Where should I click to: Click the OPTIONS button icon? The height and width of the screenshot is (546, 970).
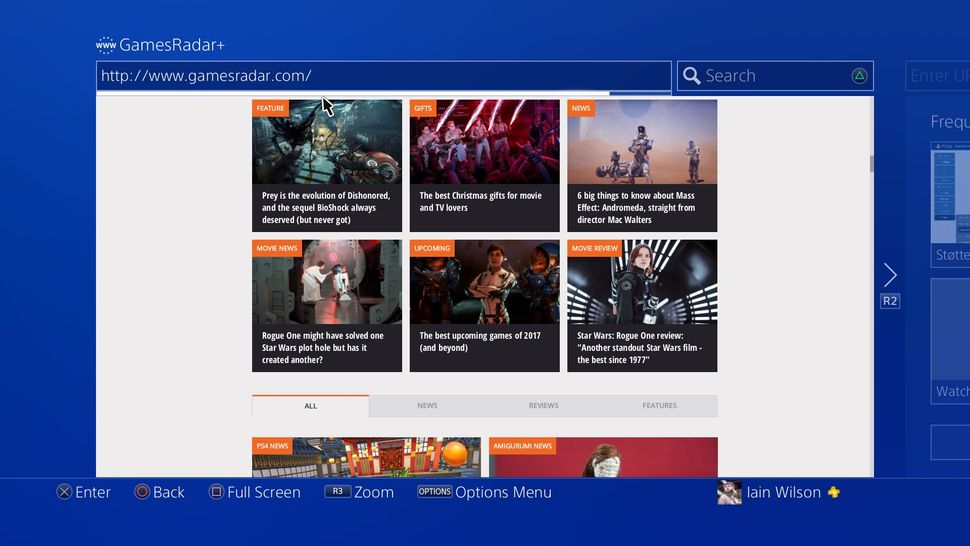click(434, 492)
